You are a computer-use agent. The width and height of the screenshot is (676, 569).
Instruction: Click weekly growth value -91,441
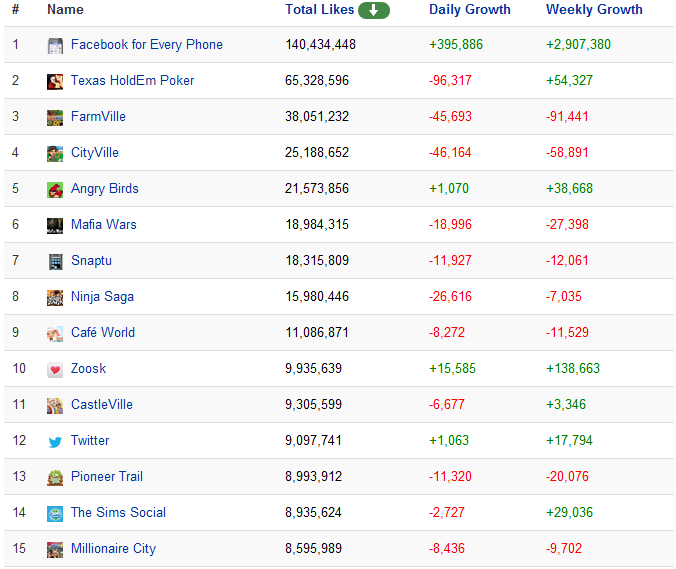click(x=567, y=116)
